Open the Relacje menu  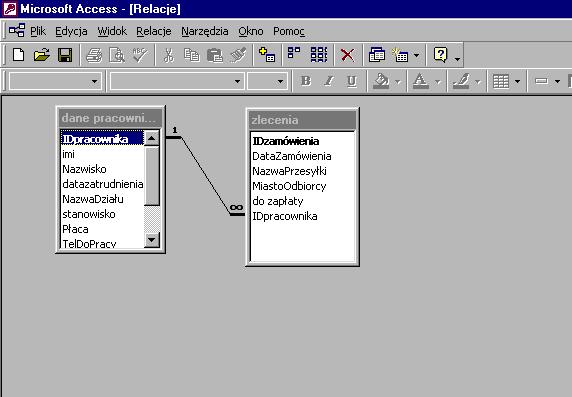tap(154, 31)
